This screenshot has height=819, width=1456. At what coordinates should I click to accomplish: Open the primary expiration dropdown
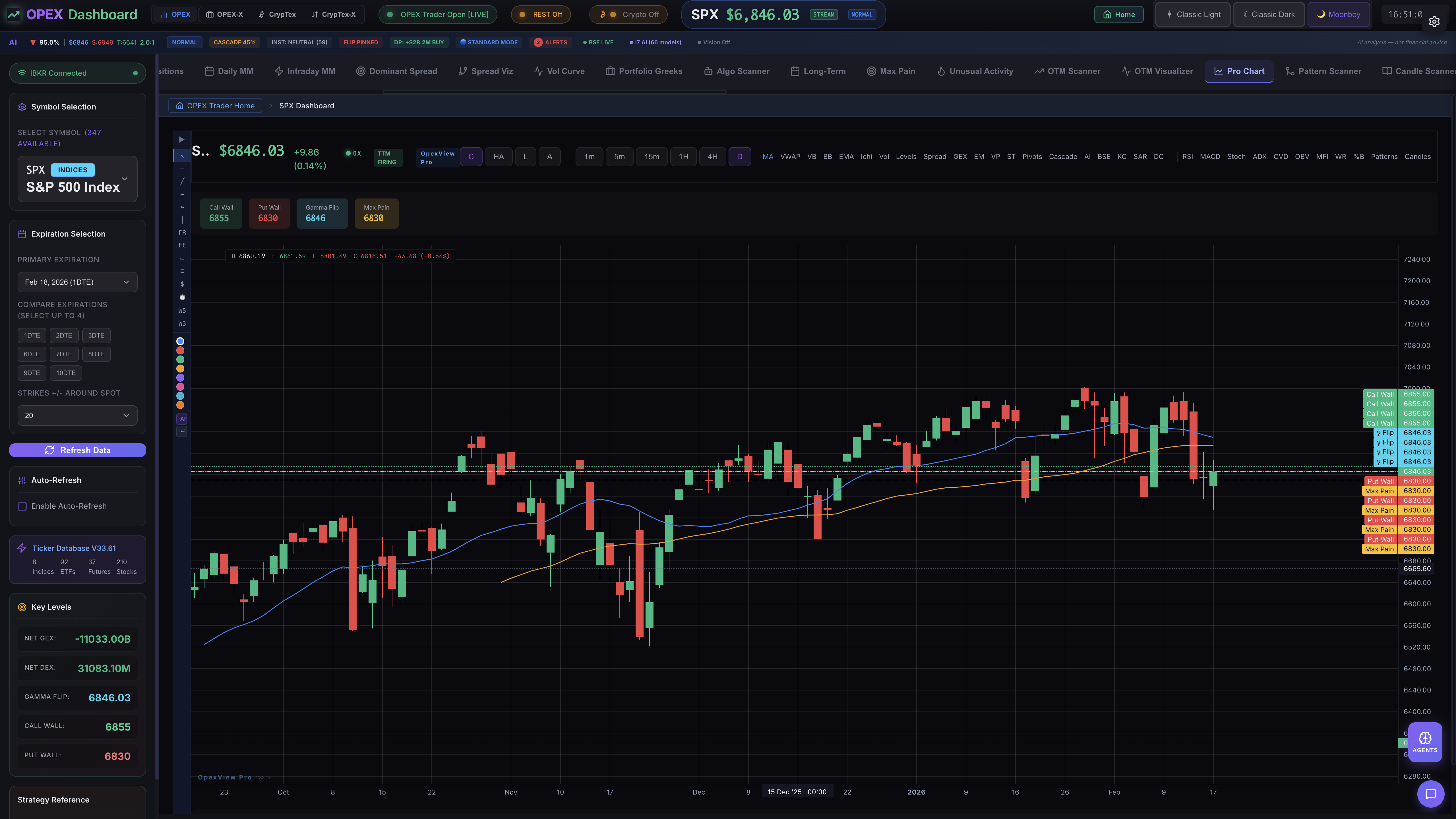click(77, 282)
